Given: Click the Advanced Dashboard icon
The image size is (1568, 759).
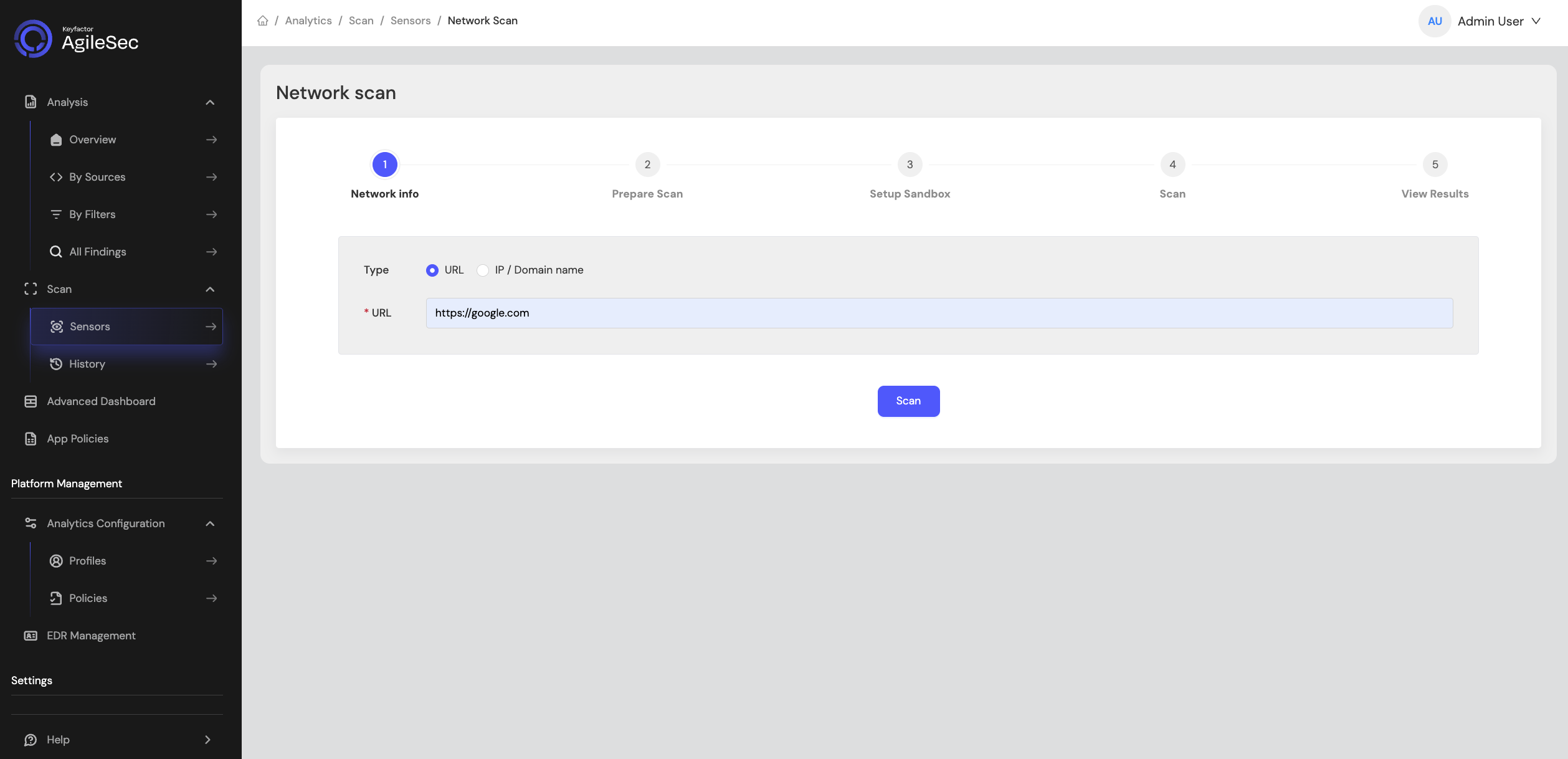Looking at the screenshot, I should click(31, 401).
